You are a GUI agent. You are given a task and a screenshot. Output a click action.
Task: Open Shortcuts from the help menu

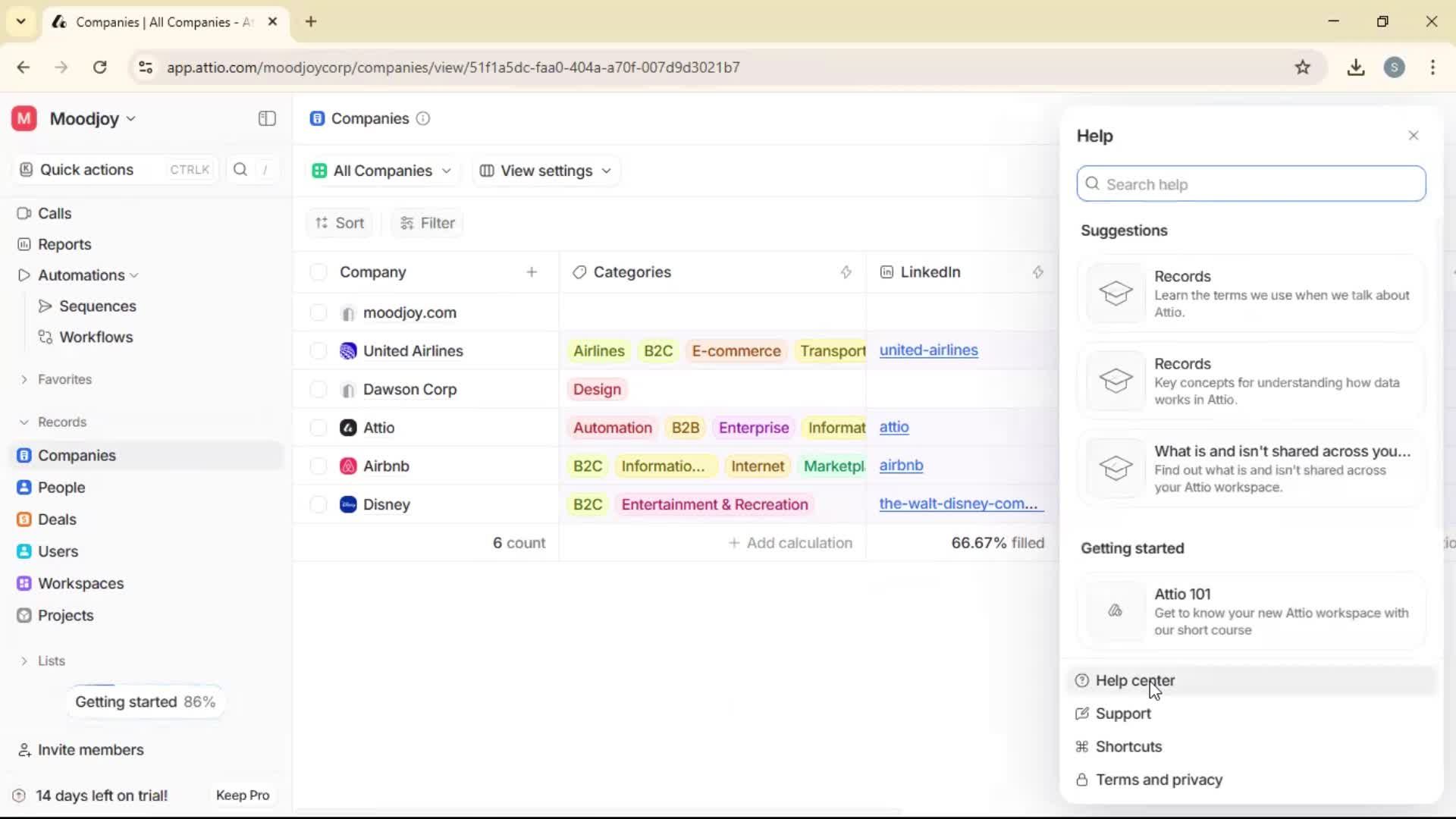click(x=1128, y=746)
